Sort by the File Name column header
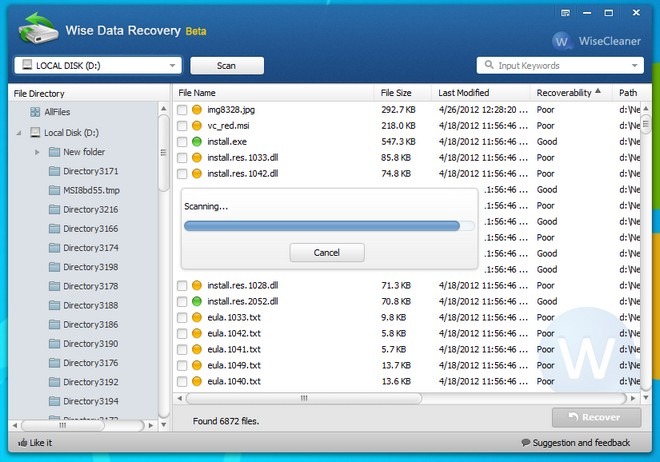Screen dimensions: 660x462 coord(274,93)
